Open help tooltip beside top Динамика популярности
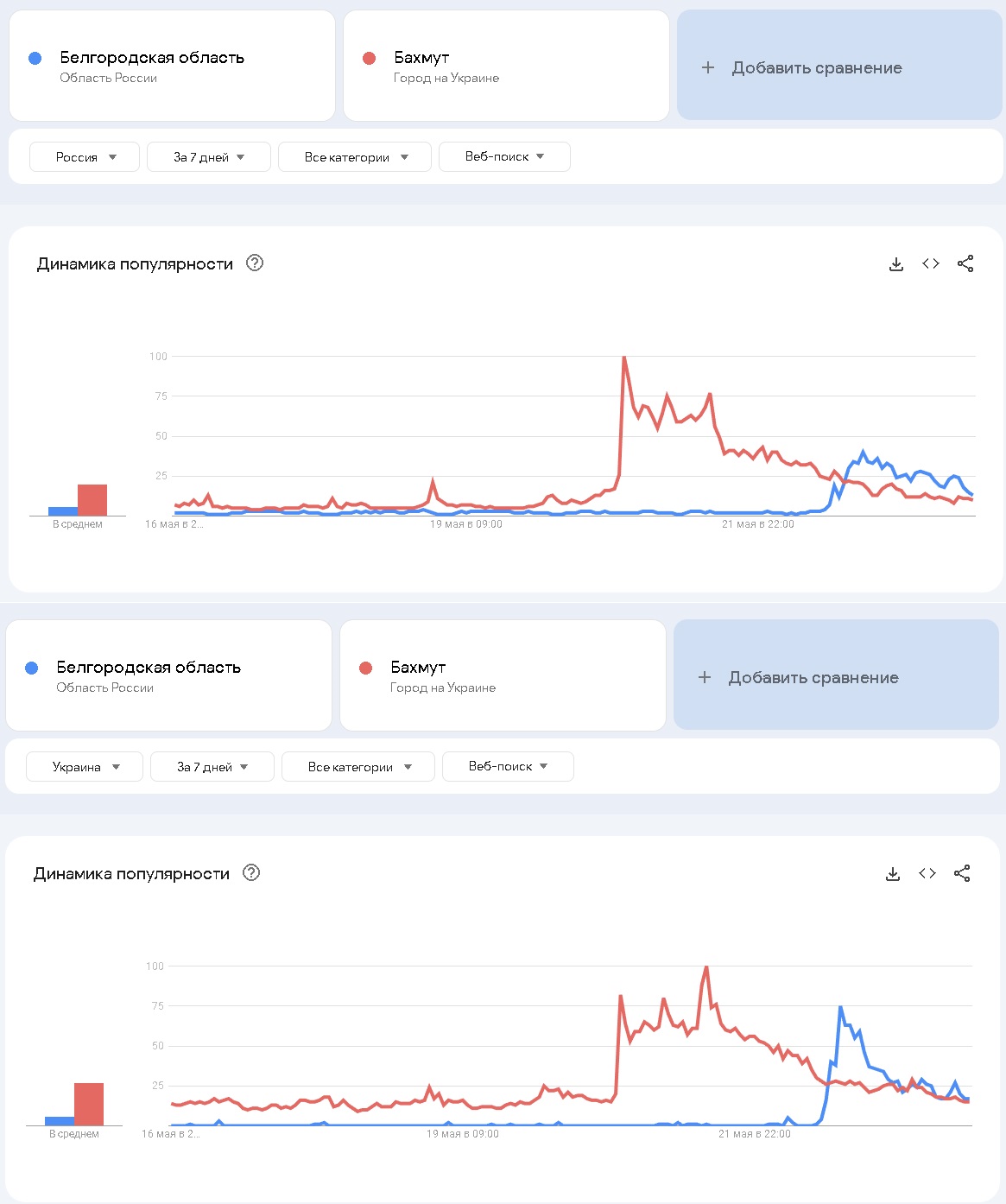Viewport: 1006px width, 1204px height. [x=255, y=263]
